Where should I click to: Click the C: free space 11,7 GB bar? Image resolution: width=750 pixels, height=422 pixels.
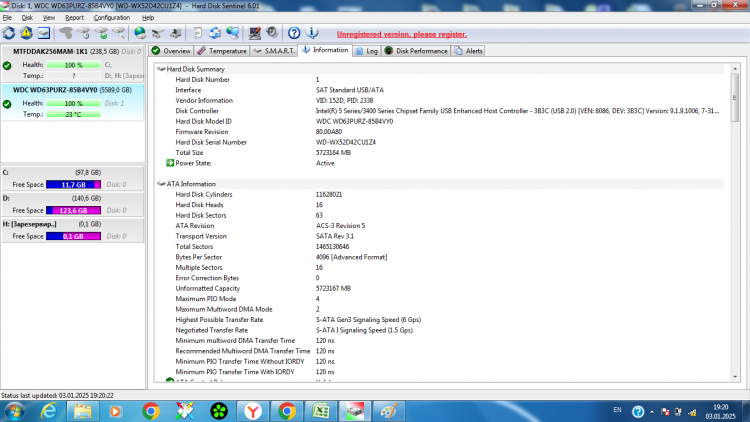tap(74, 185)
